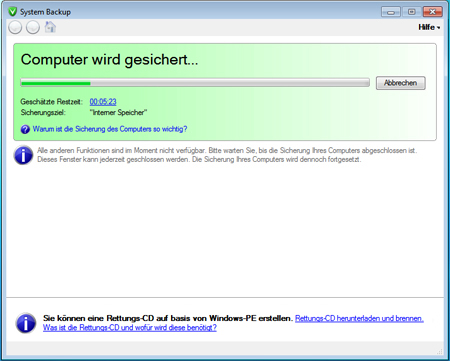Go to the home screen icon
450x361 pixels.
tap(50, 27)
